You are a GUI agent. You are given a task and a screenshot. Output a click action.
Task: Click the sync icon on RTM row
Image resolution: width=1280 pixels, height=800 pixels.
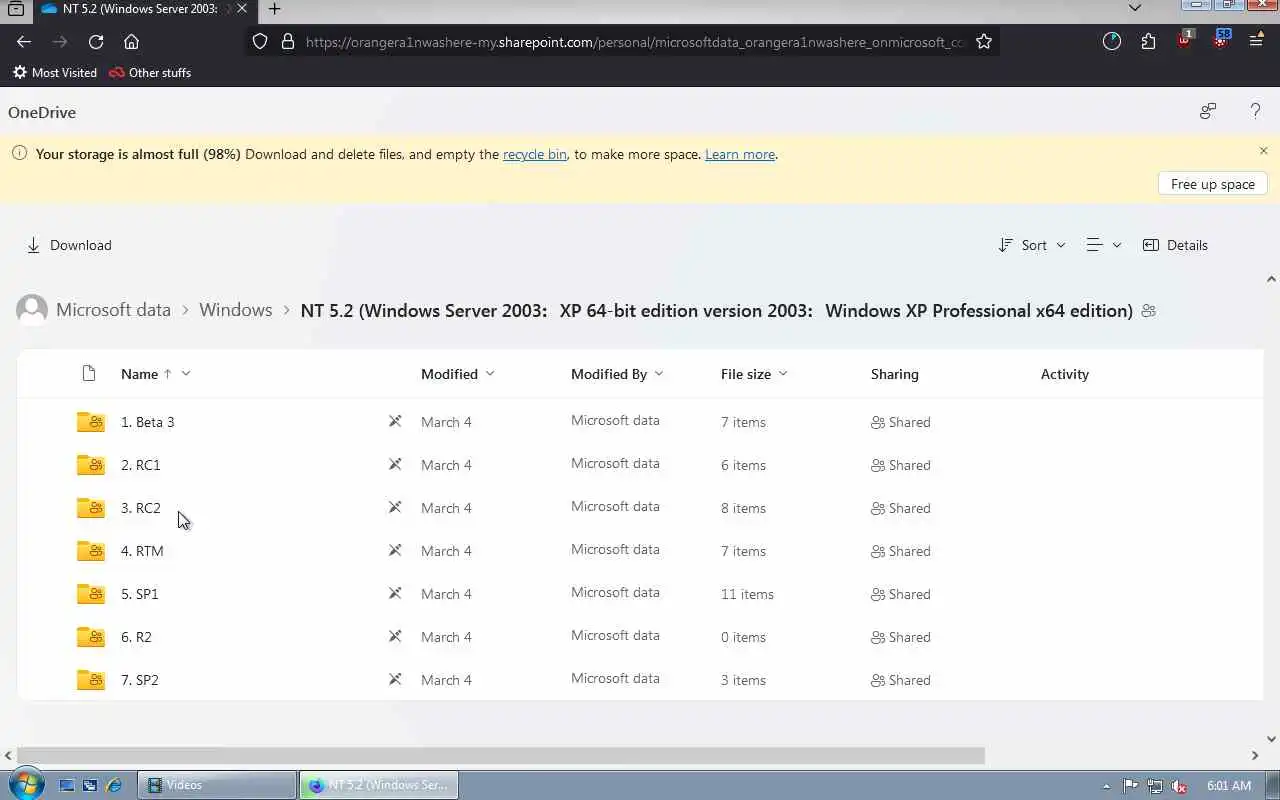pos(395,551)
